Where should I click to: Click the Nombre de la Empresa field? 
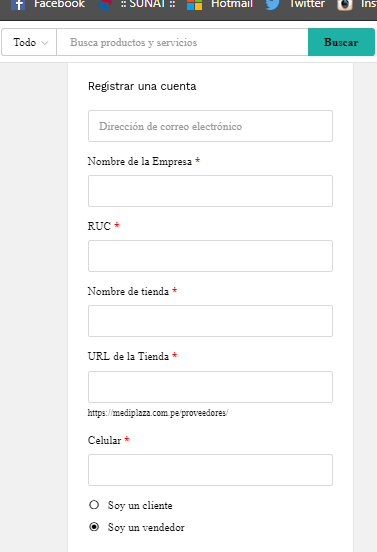(210, 191)
